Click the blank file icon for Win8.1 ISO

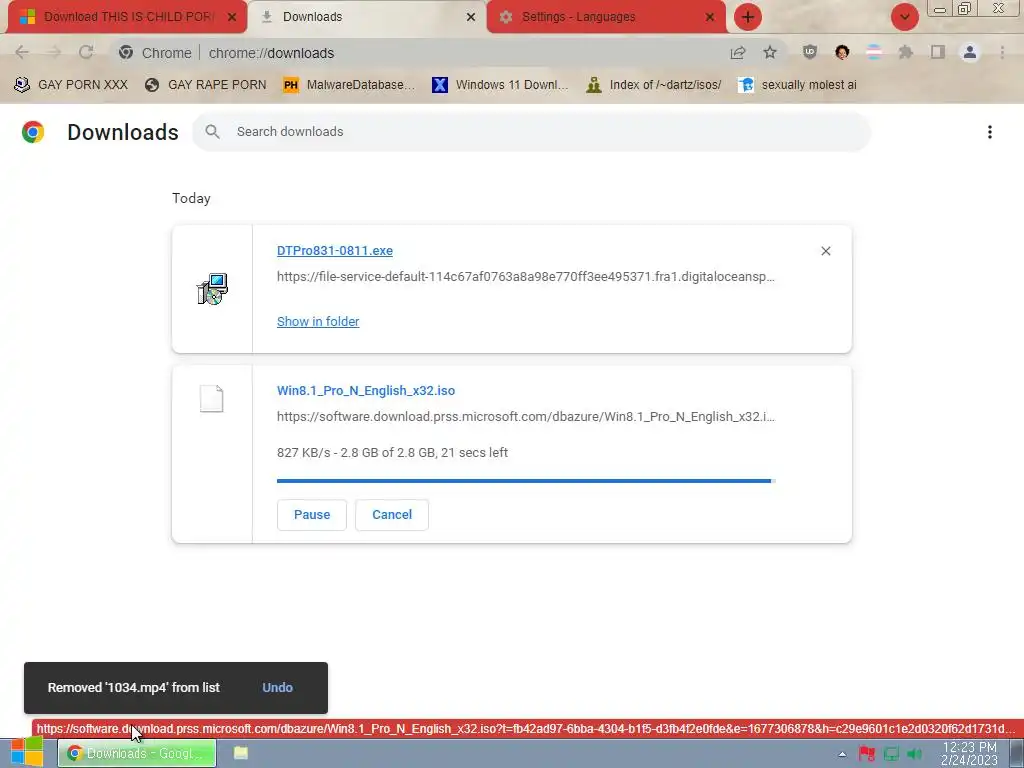click(x=212, y=398)
